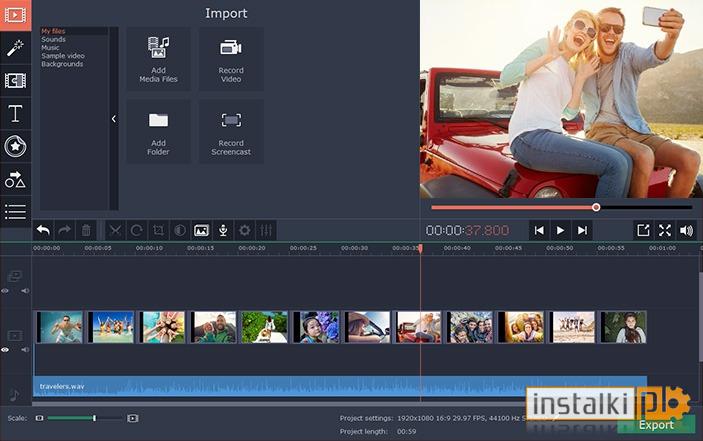Select the travelers.wav audio clip
The image size is (703, 441).
tap(340, 386)
